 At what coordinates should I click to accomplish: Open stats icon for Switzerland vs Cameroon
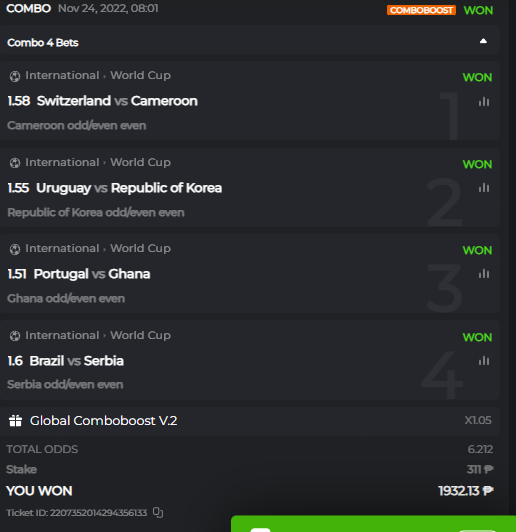click(484, 101)
